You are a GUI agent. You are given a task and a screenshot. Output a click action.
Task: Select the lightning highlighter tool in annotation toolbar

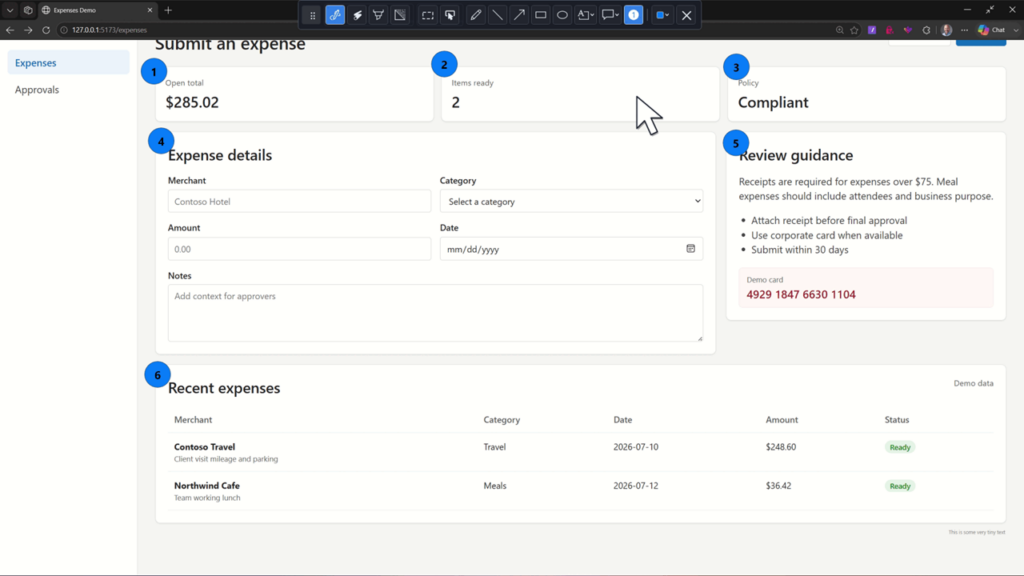coord(357,15)
